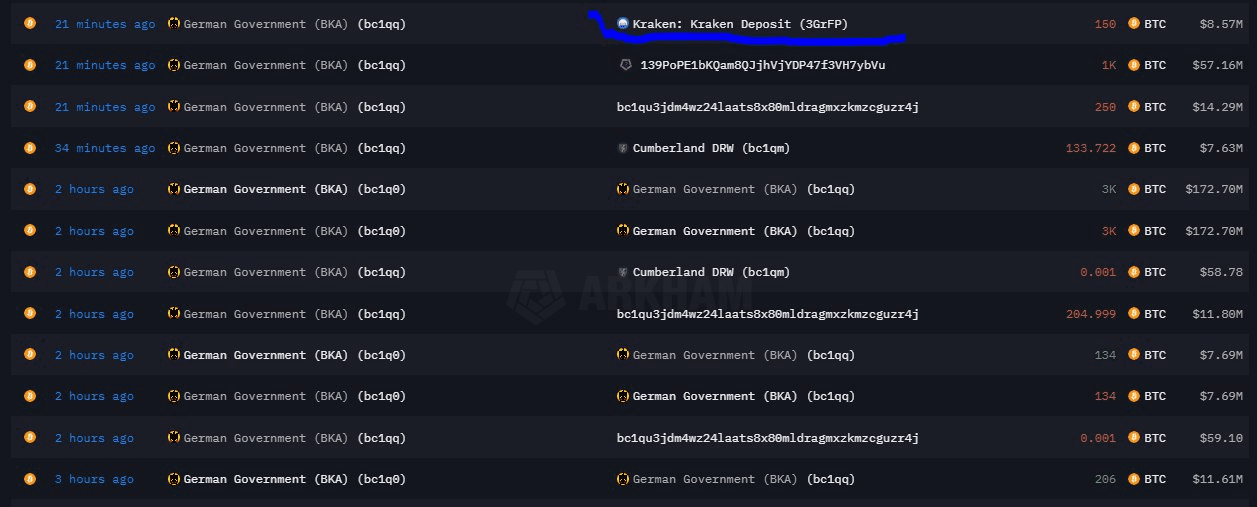Click the 133.722 amount value
The width and height of the screenshot is (1257, 507).
click(1091, 148)
